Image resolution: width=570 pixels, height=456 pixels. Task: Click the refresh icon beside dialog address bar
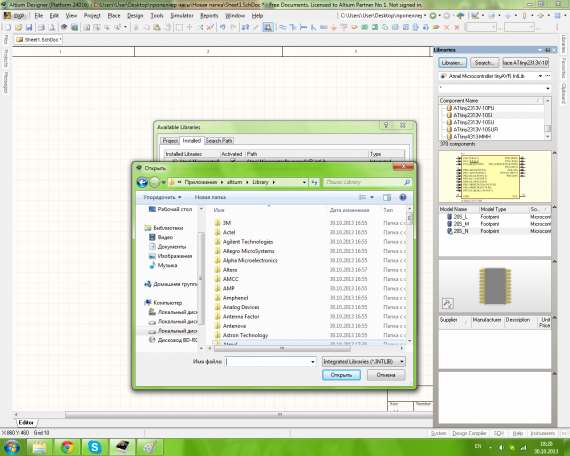pos(314,182)
